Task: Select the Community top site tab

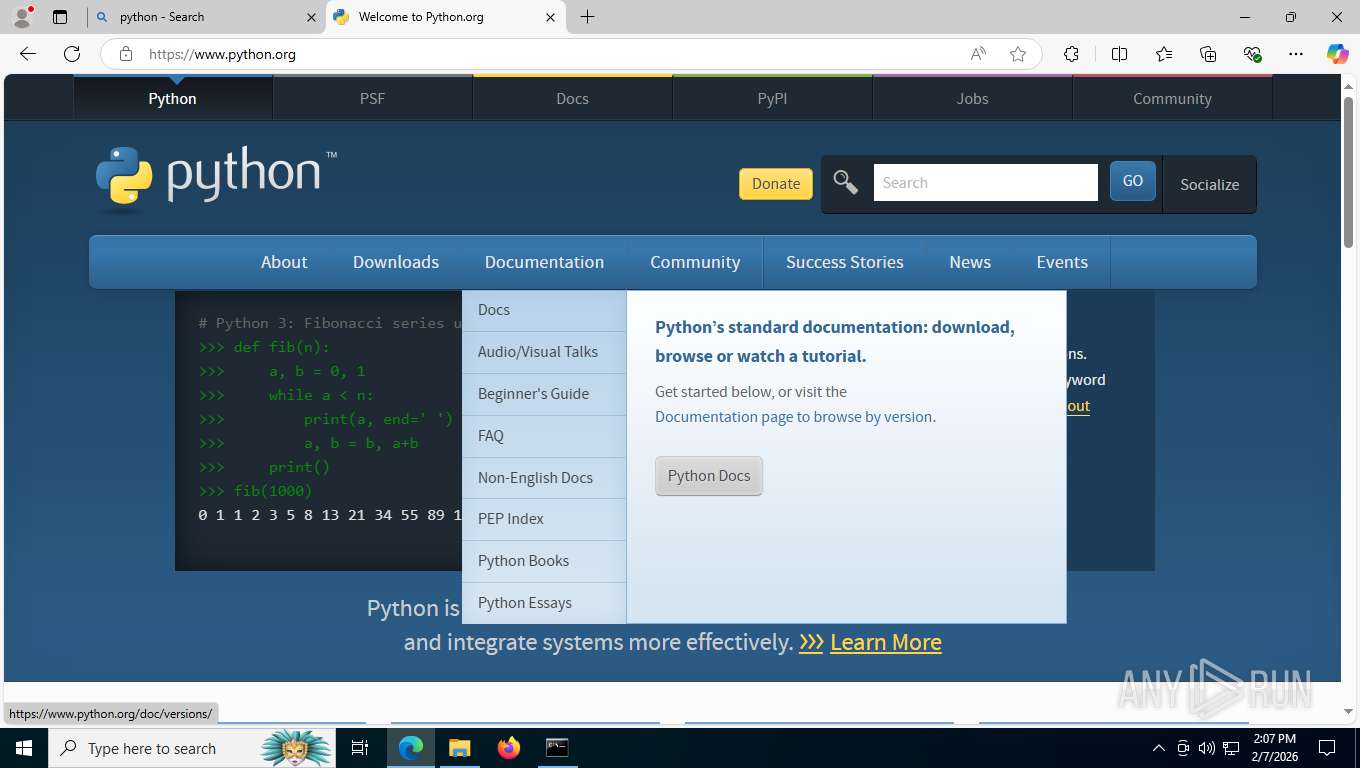Action: pyautogui.click(x=1172, y=98)
